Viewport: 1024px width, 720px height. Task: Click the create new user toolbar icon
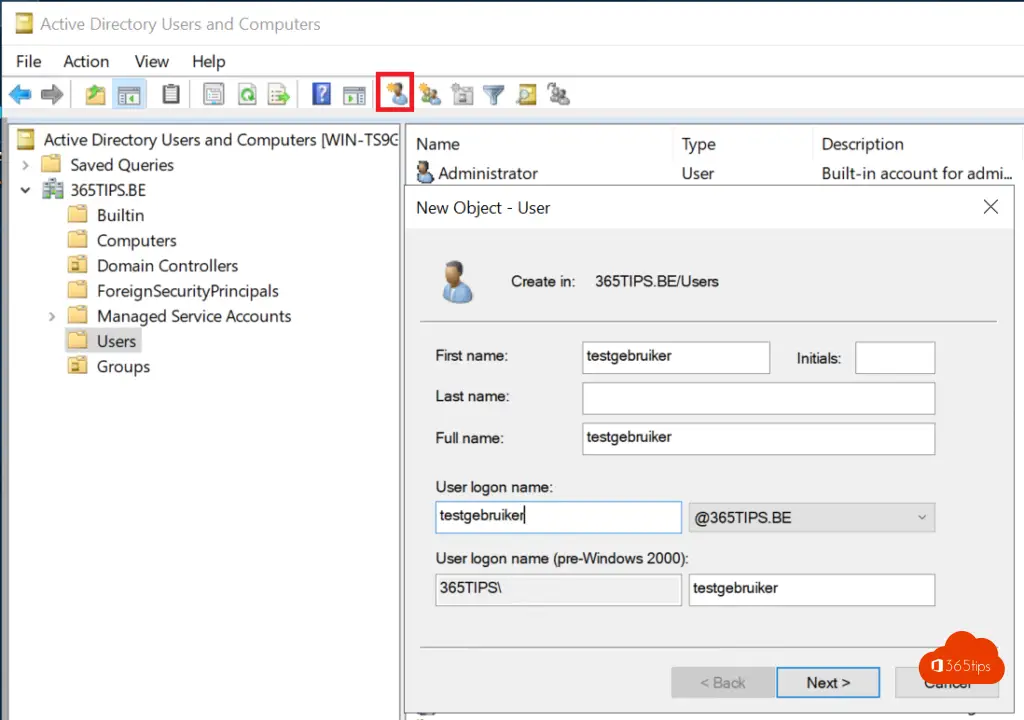(397, 95)
